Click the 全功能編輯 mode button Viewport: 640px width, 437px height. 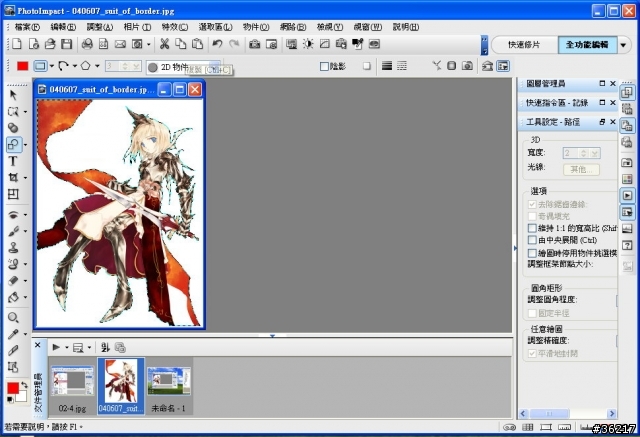coord(587,45)
